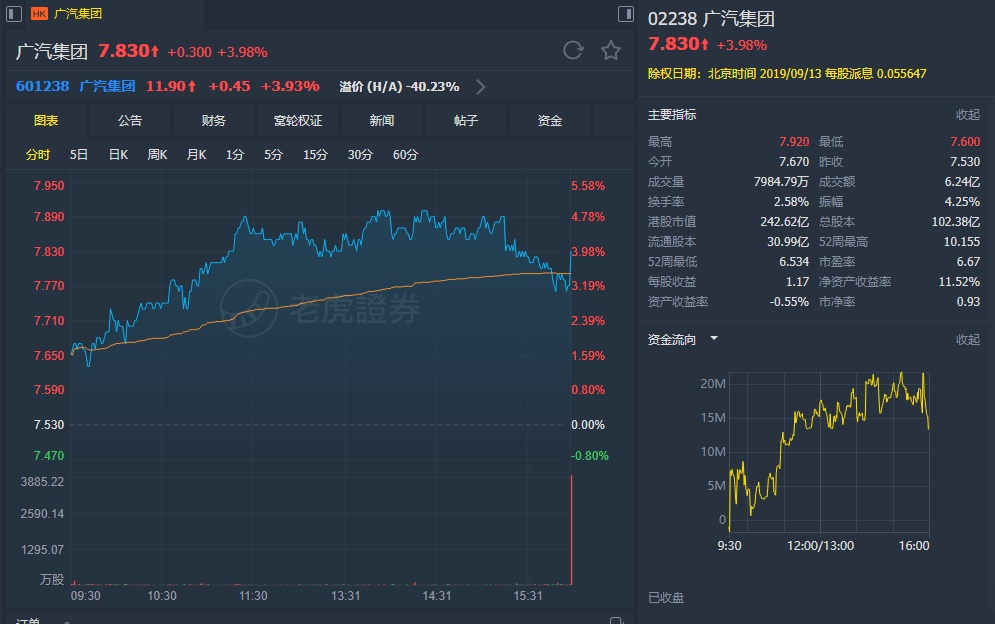This screenshot has height=624, width=995.
Task: Click the refresh quote icon
Action: pyautogui.click(x=573, y=50)
